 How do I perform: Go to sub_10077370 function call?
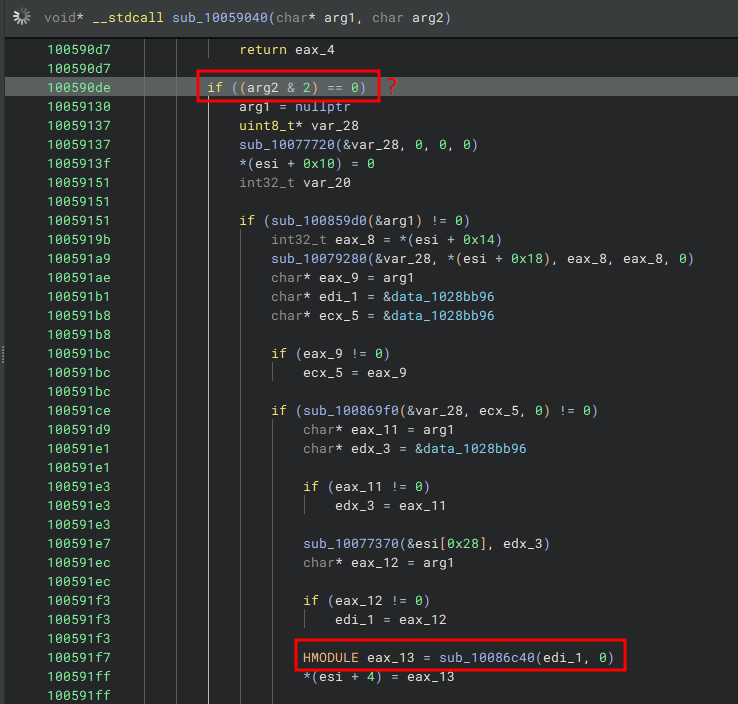(351, 544)
